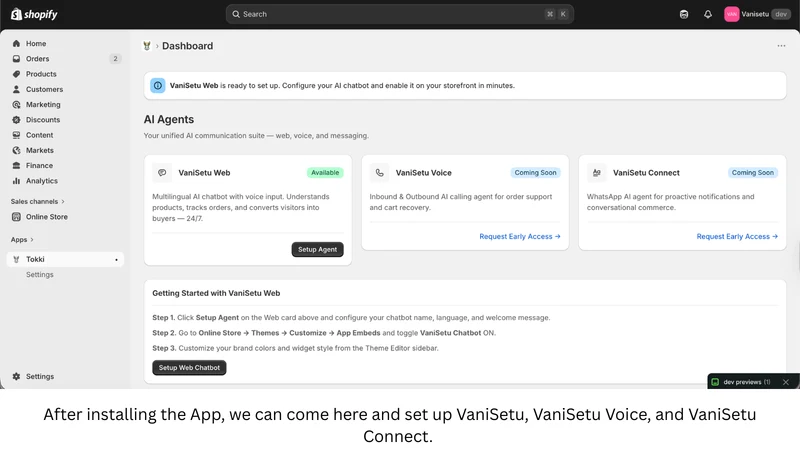The image size is (800, 450).
Task: Open the Marketing target icon
Action: (x=16, y=105)
